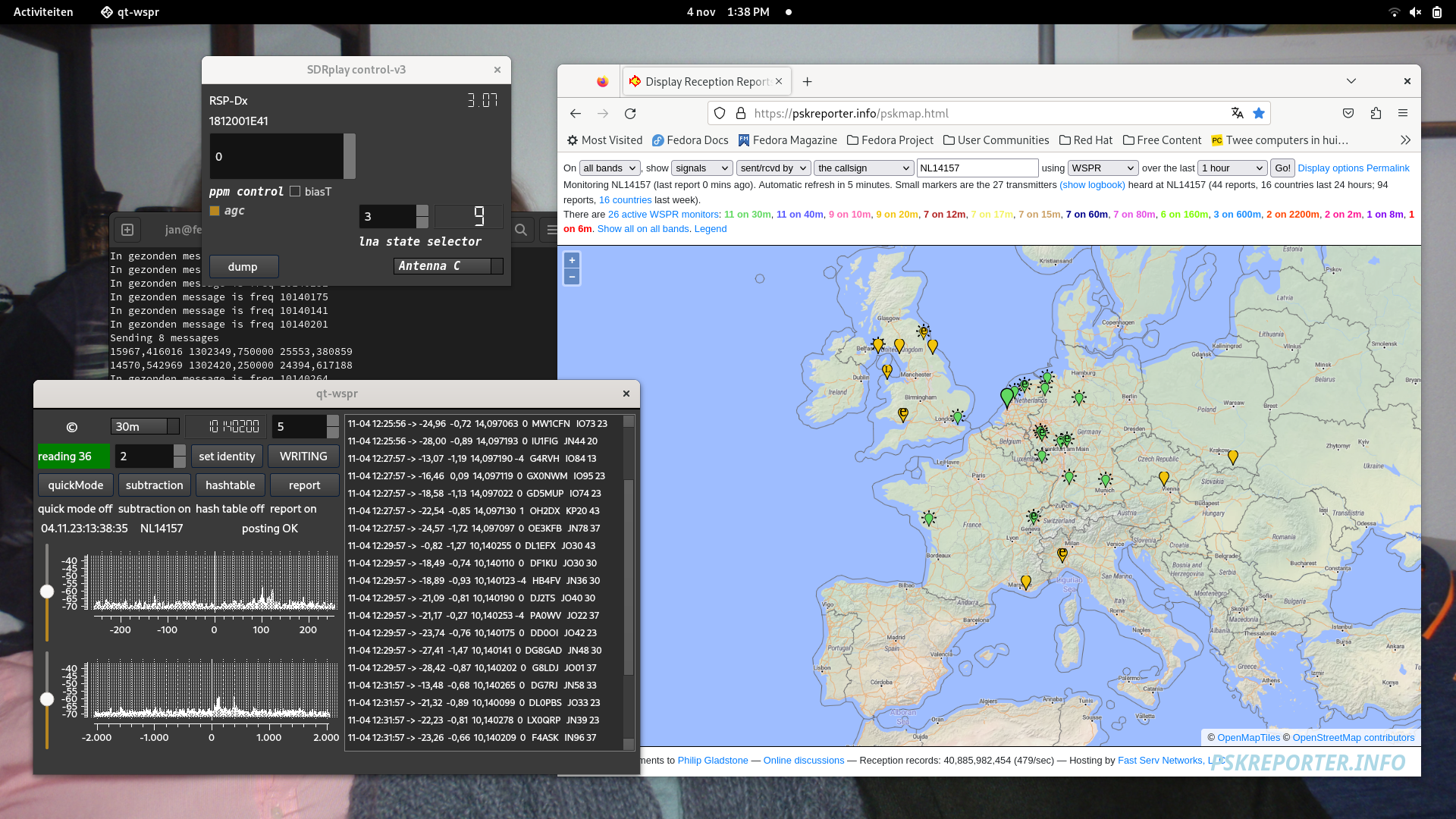Viewport: 1456px width, 819px height.
Task: Click the new terminal tab icon
Action: pyautogui.click(x=127, y=230)
